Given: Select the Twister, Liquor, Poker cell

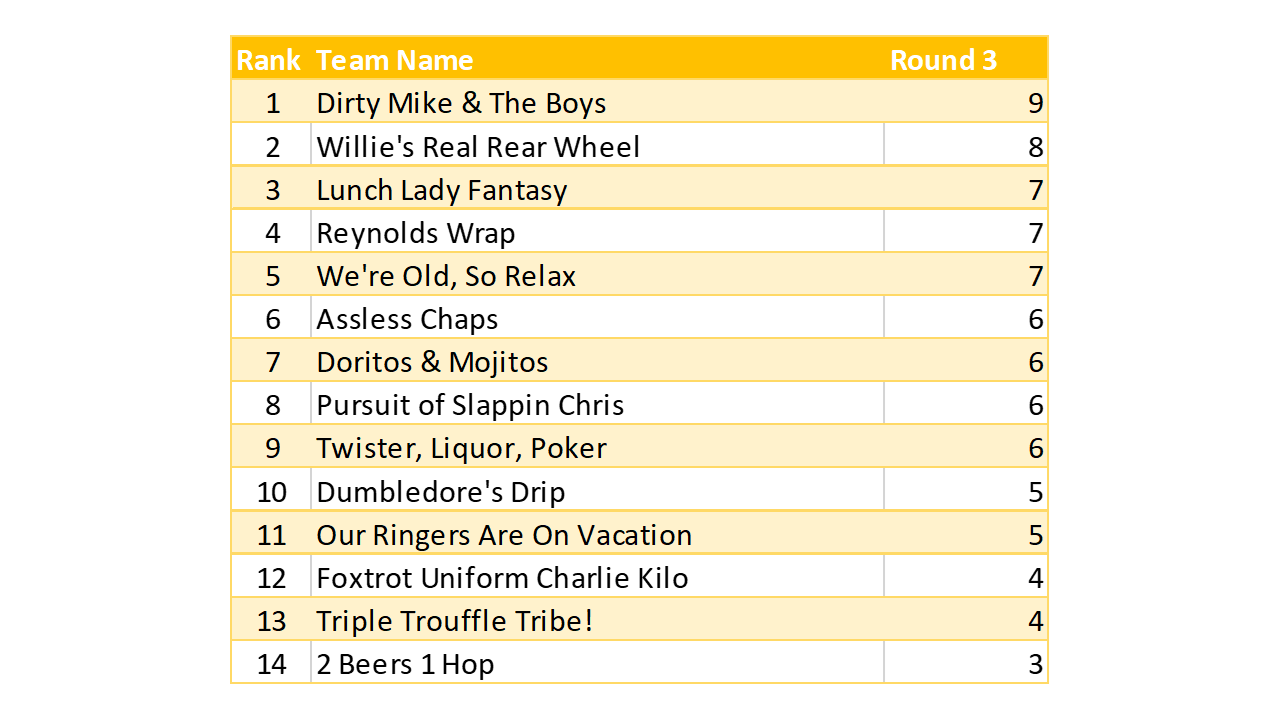Looking at the screenshot, I should pos(461,448).
